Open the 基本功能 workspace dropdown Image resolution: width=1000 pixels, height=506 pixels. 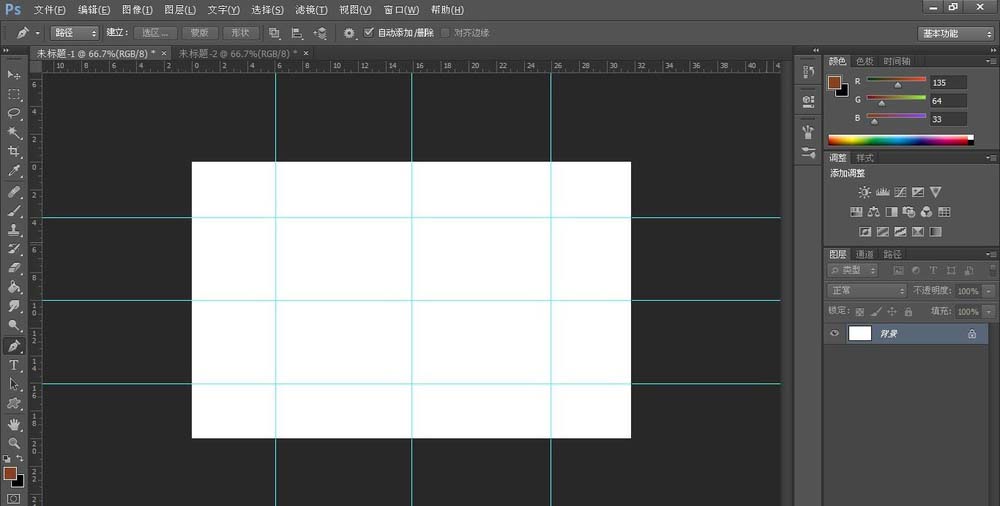pyautogui.click(x=956, y=33)
